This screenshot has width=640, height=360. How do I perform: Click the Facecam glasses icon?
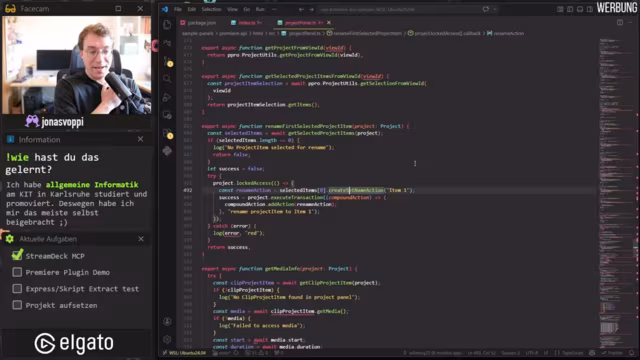[x=11, y=8]
